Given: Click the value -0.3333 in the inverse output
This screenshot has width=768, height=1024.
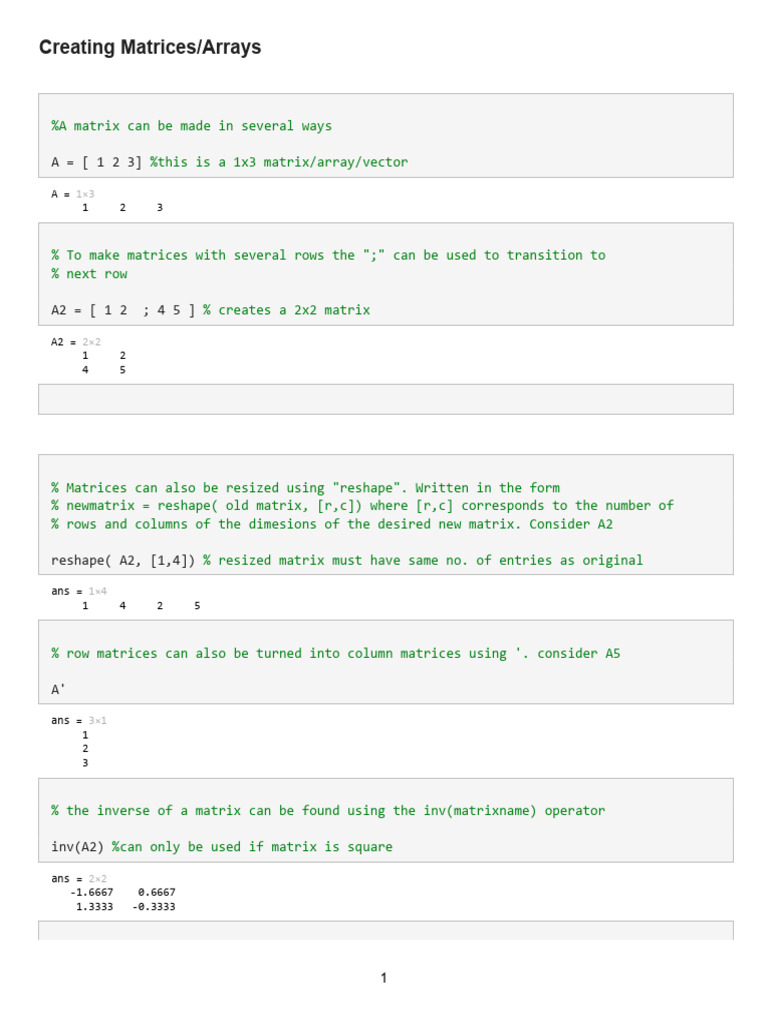Looking at the screenshot, I should (154, 907).
